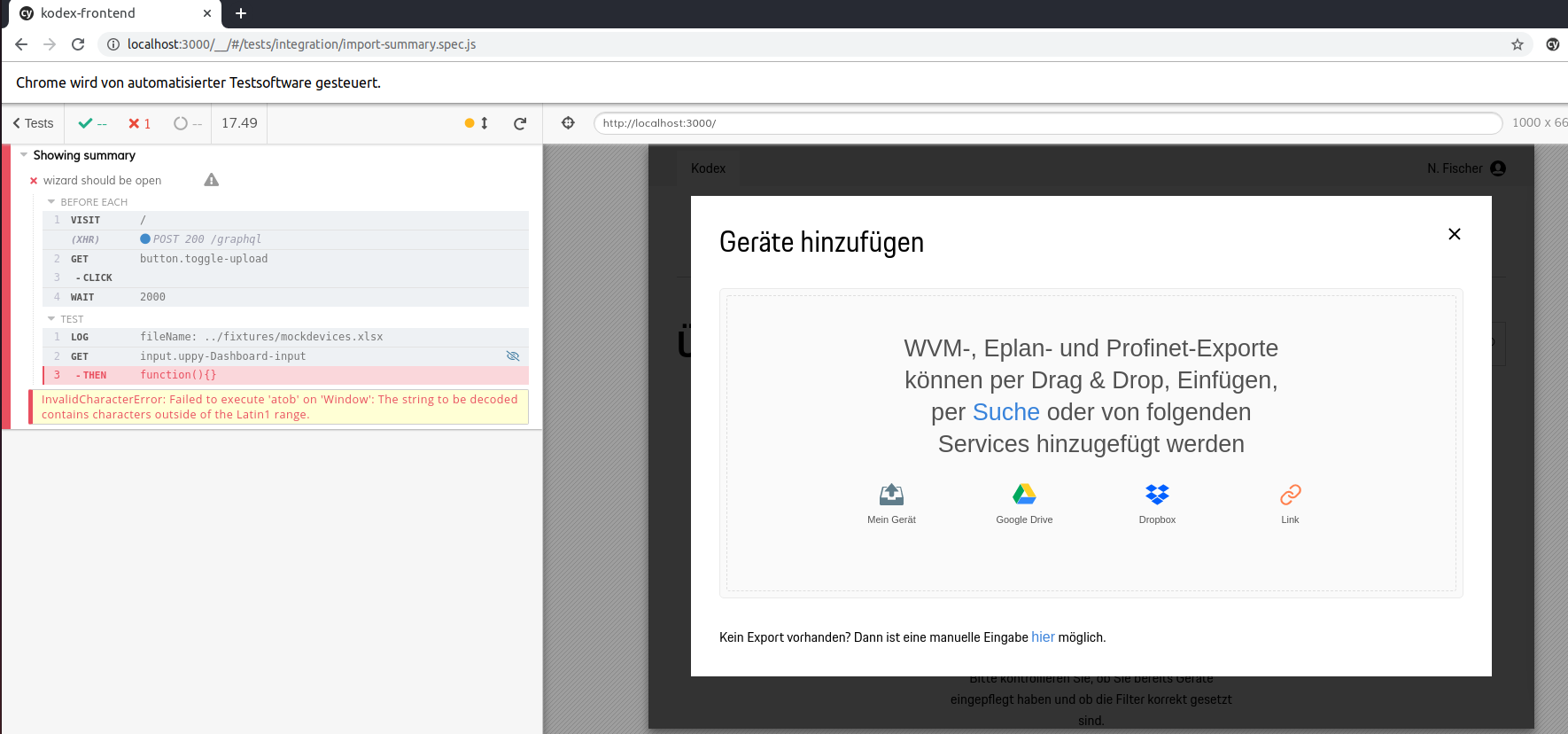View site information icon in address bar
Viewport: 1568px width, 734px height.
tap(113, 44)
